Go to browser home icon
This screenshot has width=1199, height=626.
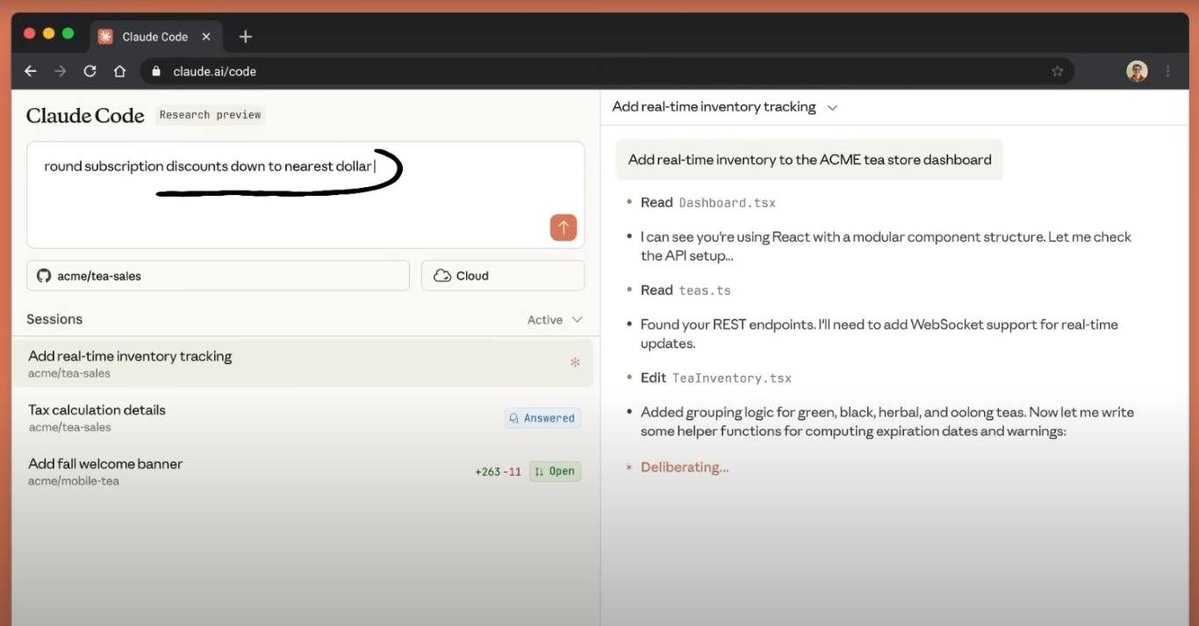119,71
